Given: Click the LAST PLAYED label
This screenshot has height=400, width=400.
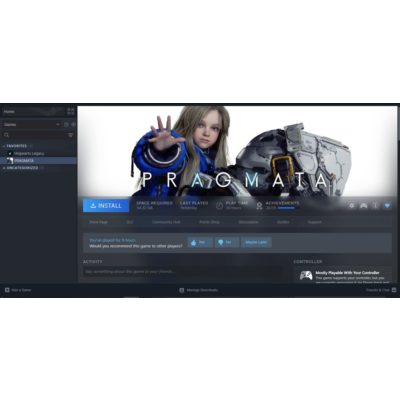Looking at the screenshot, I should [x=194, y=203].
